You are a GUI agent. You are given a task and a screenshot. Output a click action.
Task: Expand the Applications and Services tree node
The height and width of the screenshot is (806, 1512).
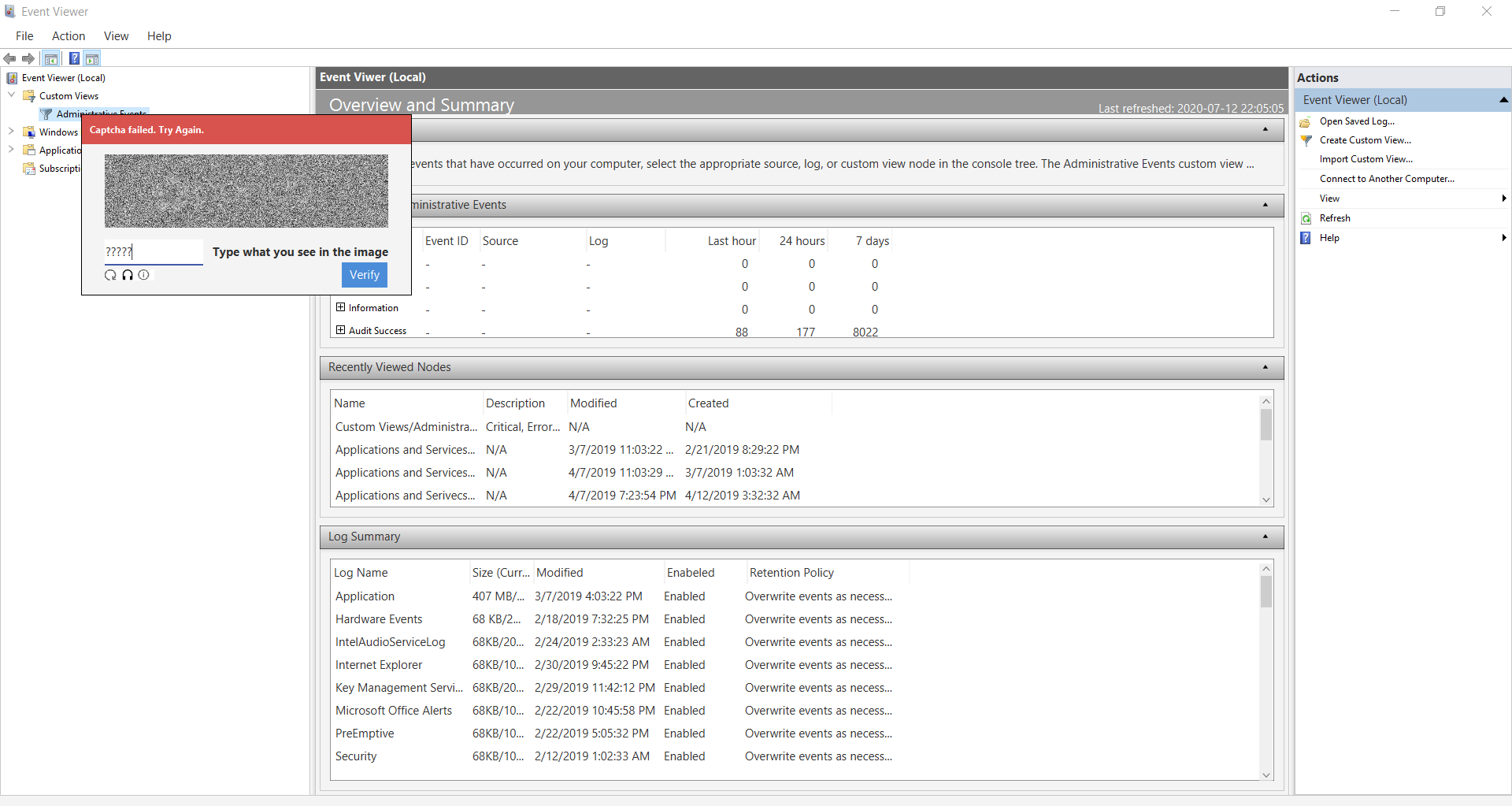point(11,150)
